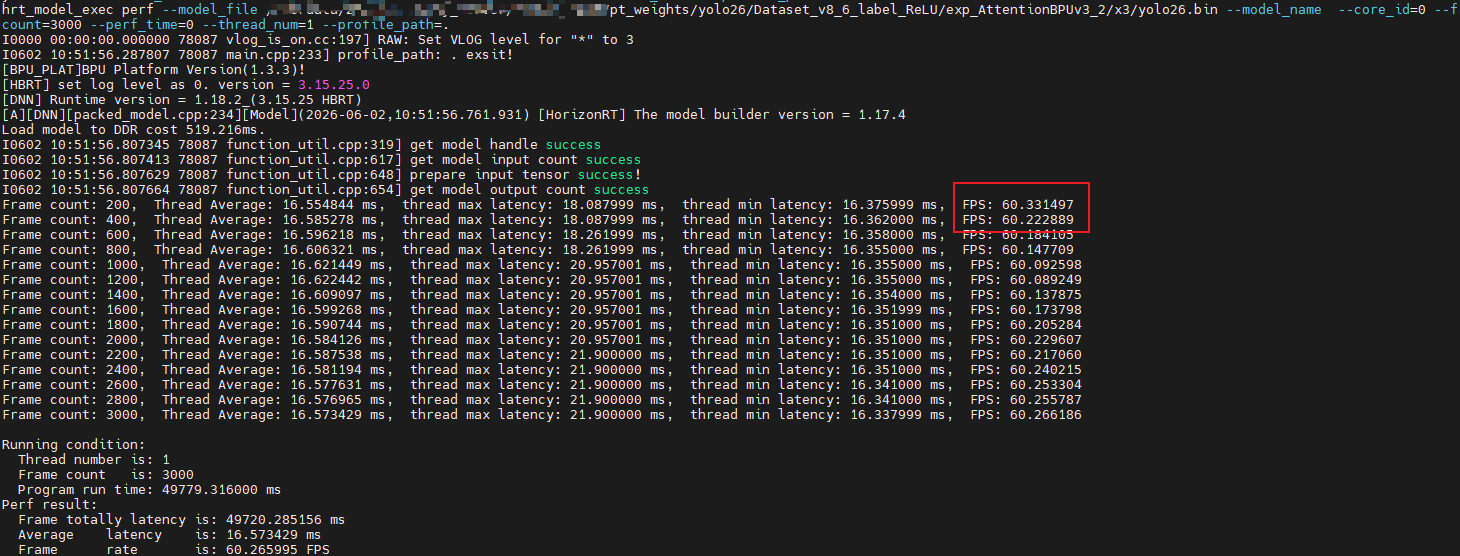Click the Frame count: 1000 line
This screenshot has width=1460, height=556.
click(x=542, y=265)
